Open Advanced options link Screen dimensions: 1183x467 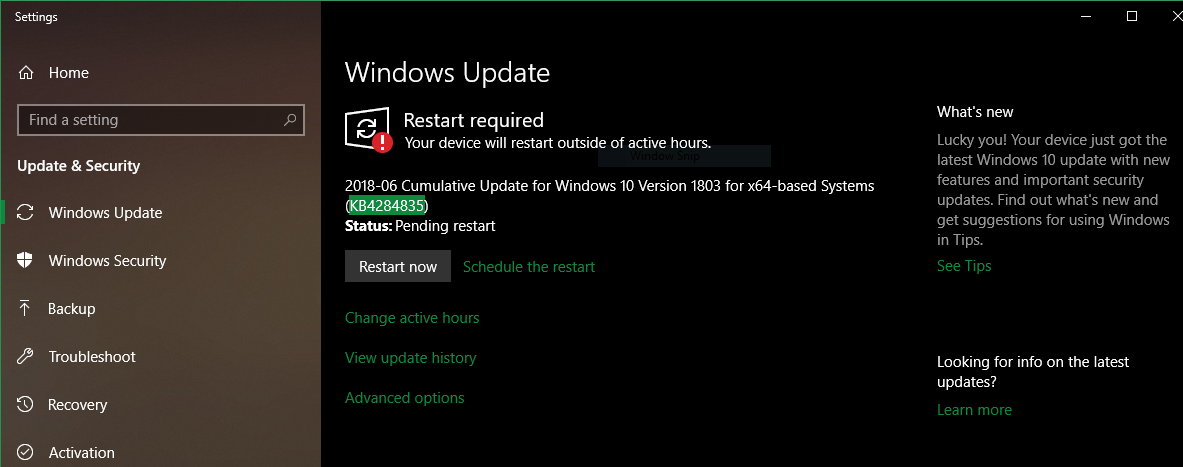click(404, 398)
